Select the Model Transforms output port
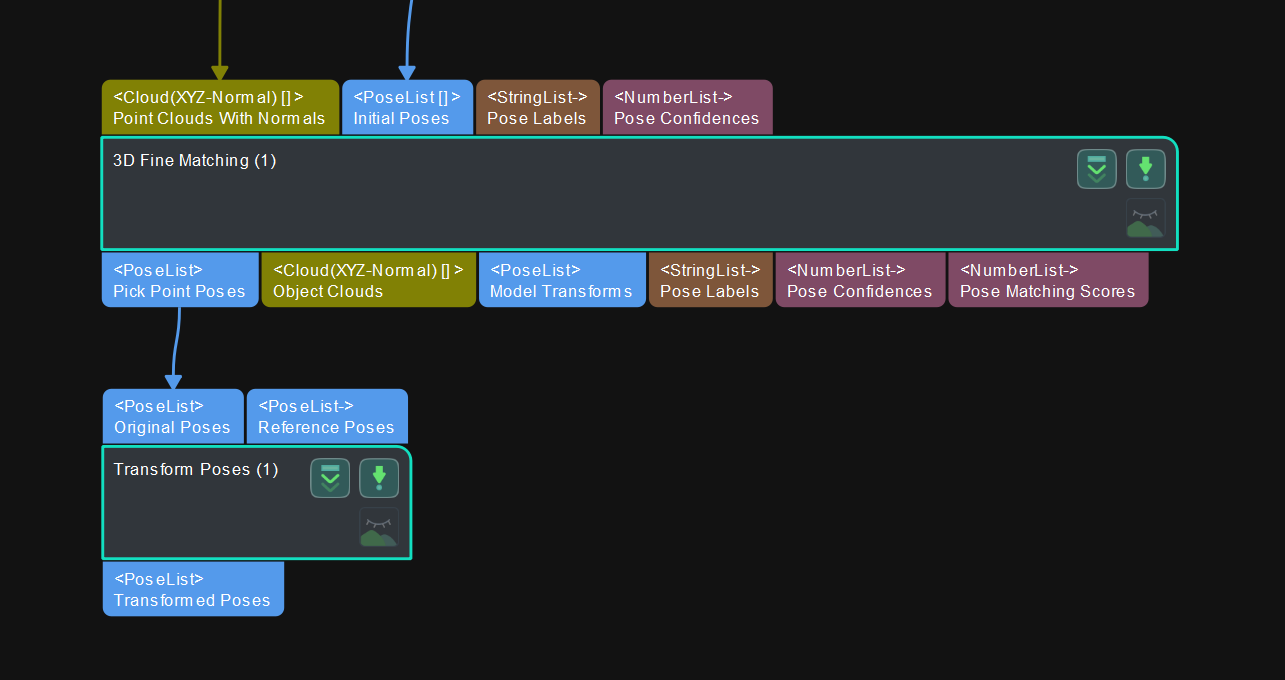 562,280
